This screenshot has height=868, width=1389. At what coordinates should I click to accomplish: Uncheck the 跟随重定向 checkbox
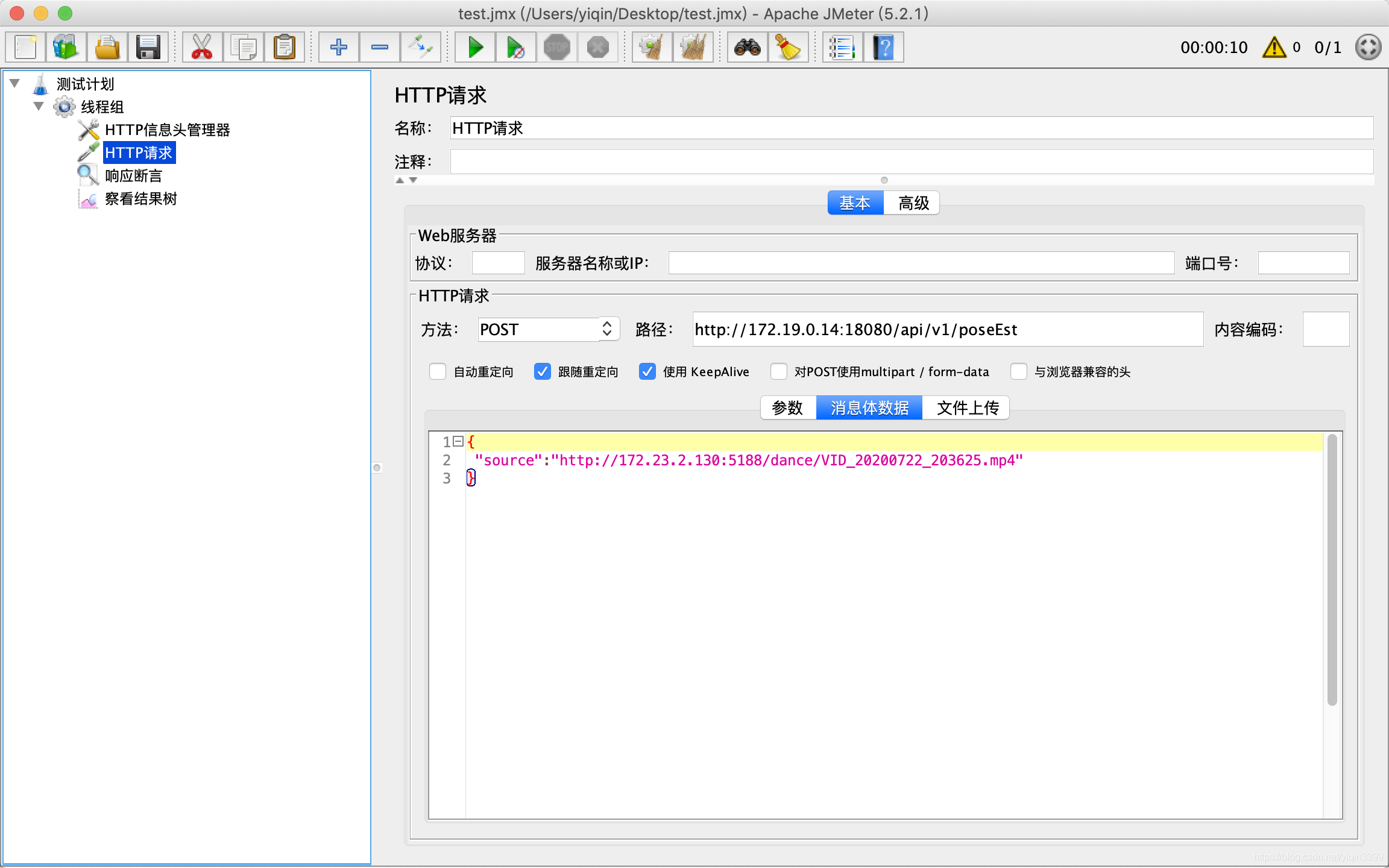[543, 371]
